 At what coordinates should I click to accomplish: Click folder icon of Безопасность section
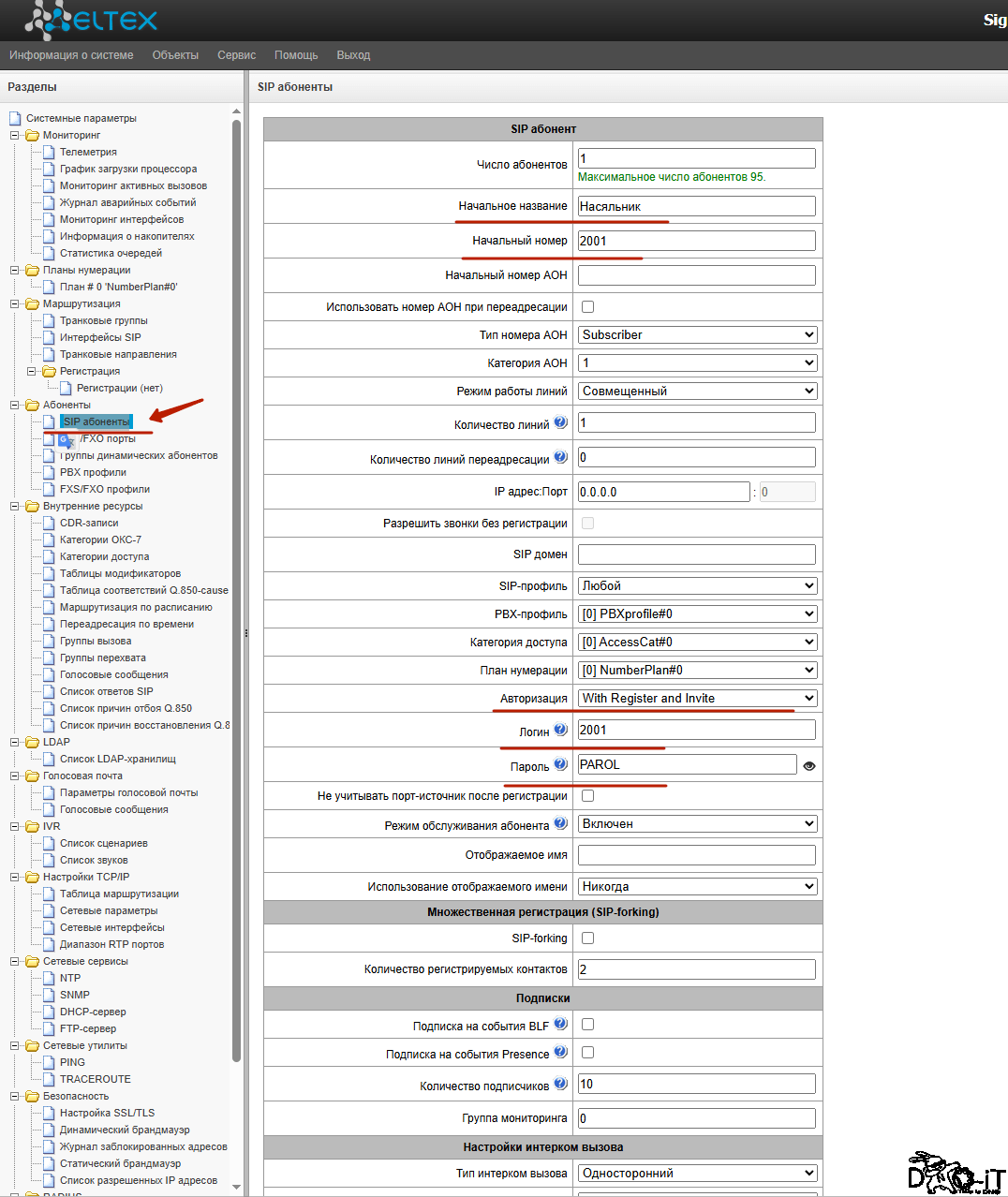tap(32, 1096)
